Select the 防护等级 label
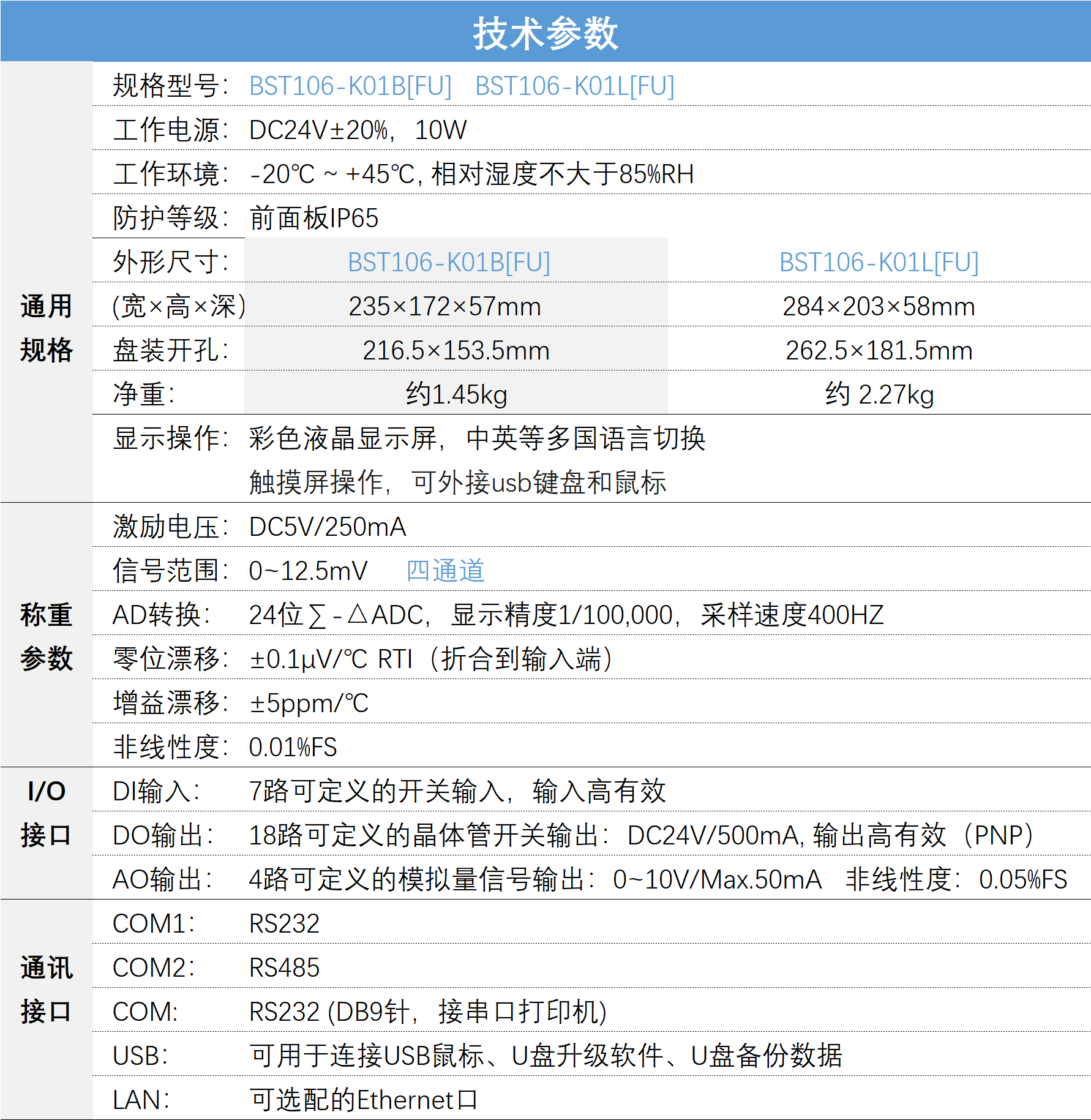Viewport: 1091px width, 1120px height. [x=170, y=218]
